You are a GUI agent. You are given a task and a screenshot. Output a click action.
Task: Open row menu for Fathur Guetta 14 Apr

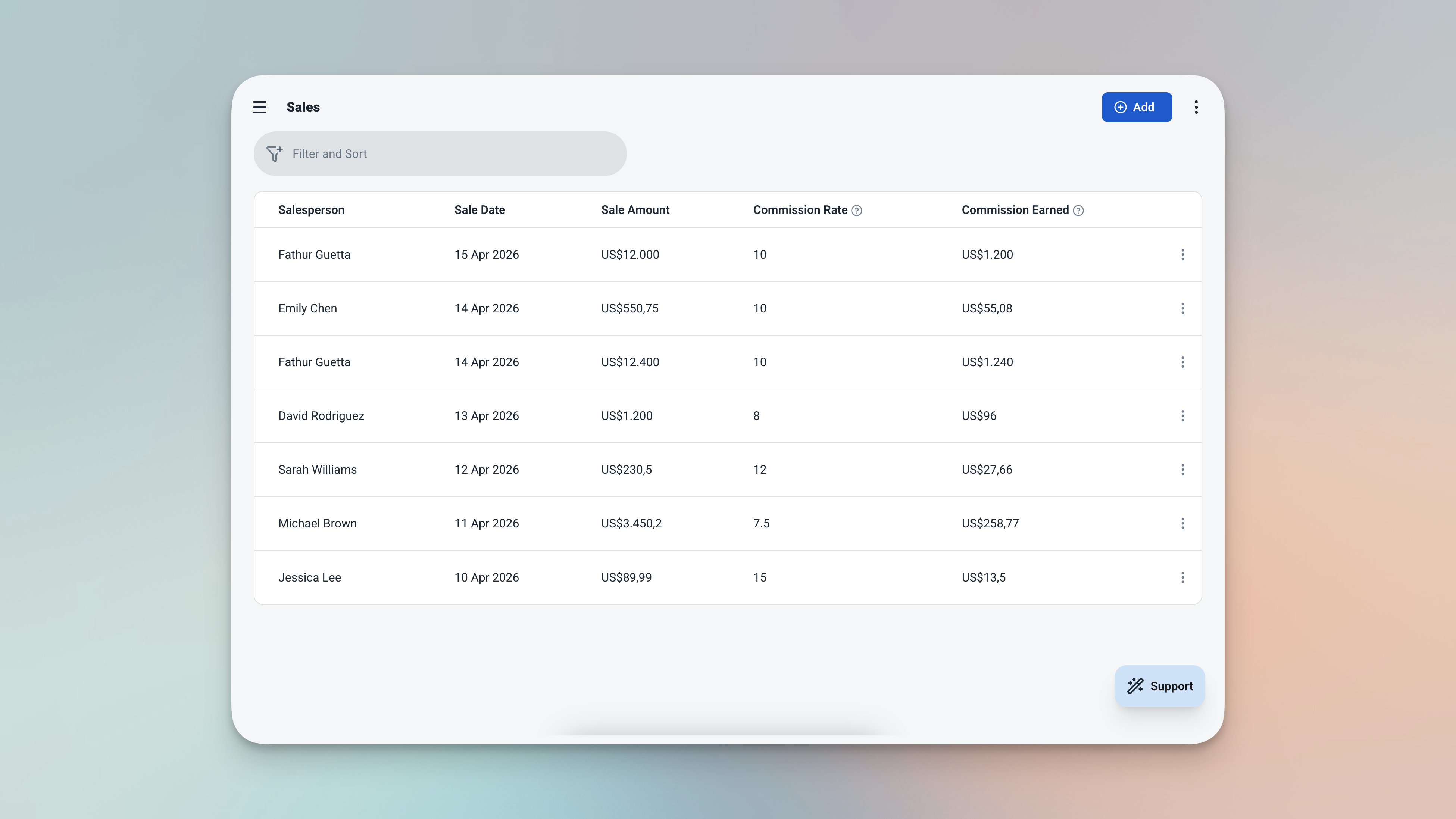tap(1182, 362)
